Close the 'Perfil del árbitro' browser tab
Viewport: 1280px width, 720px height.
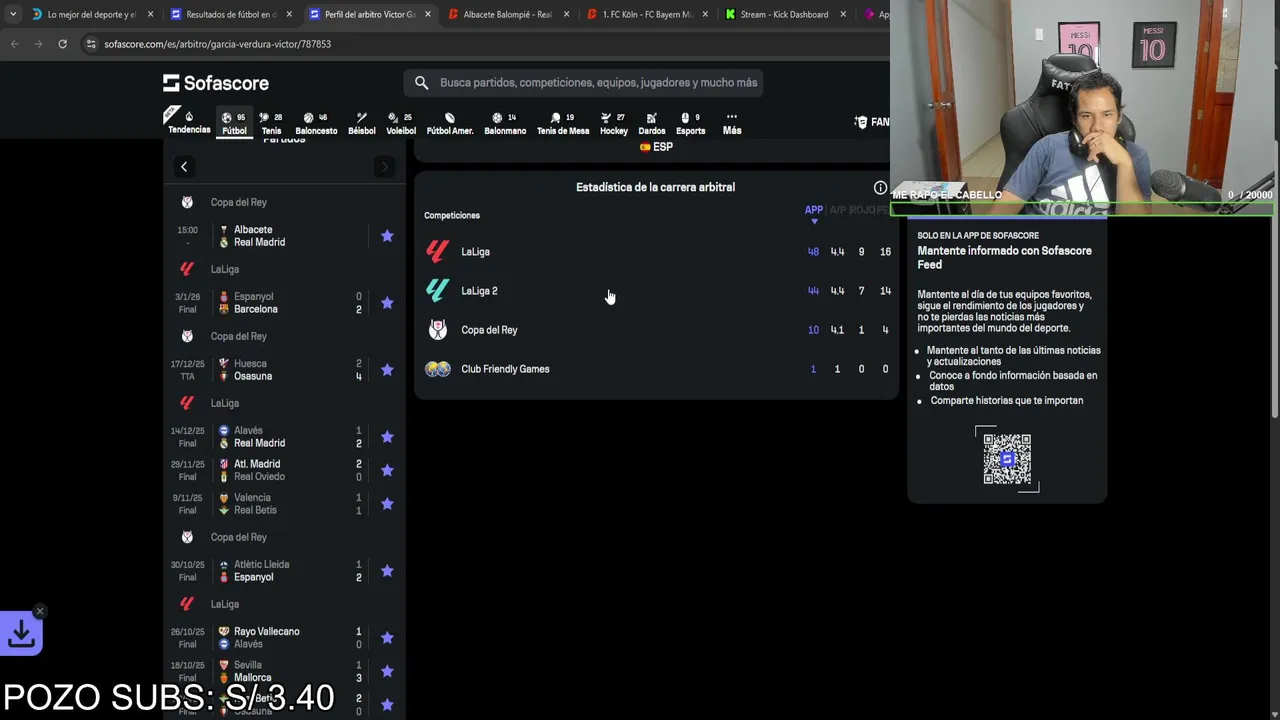[427, 14]
